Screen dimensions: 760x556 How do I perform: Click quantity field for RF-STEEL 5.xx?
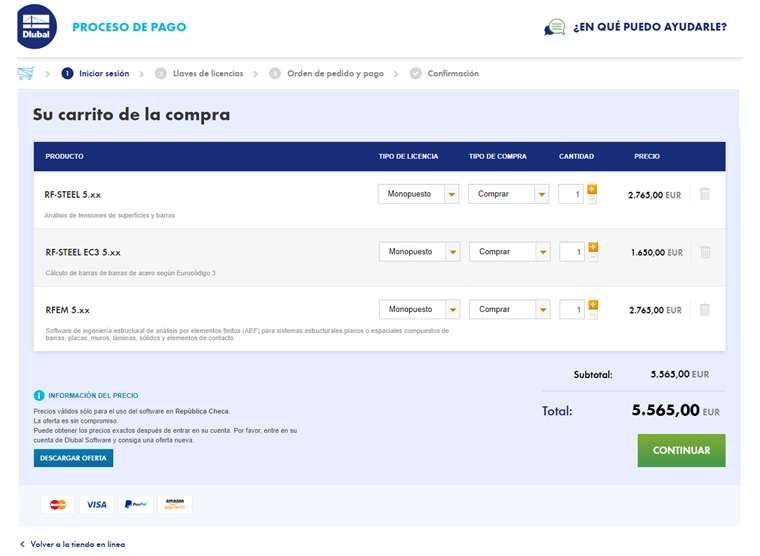pyautogui.click(x=571, y=194)
